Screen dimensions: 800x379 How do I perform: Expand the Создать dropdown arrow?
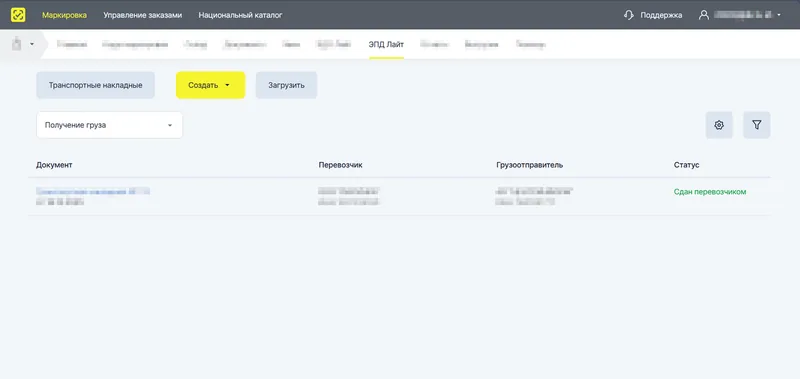coord(227,86)
